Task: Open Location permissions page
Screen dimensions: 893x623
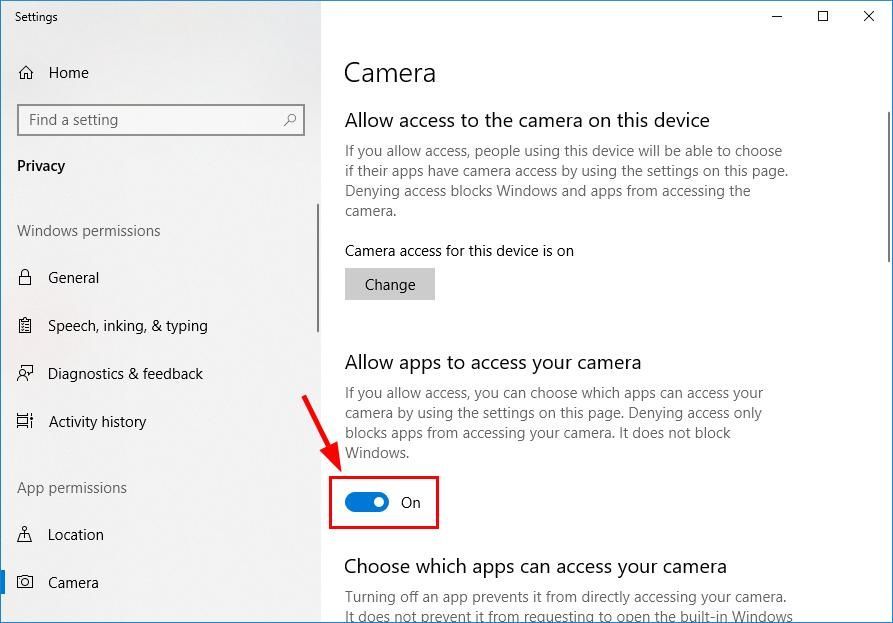Action: pos(75,535)
